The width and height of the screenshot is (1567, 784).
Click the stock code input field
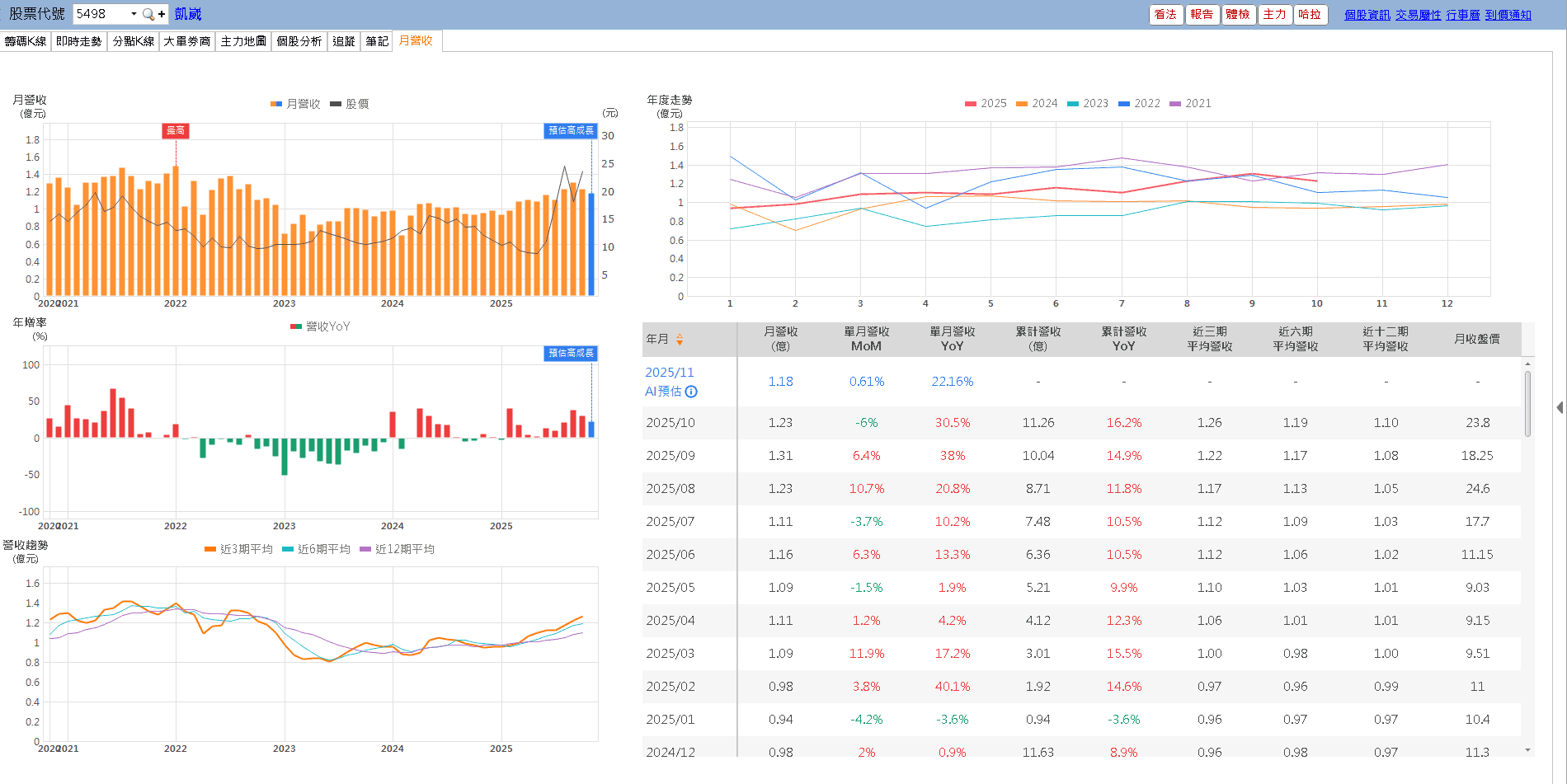[x=100, y=14]
